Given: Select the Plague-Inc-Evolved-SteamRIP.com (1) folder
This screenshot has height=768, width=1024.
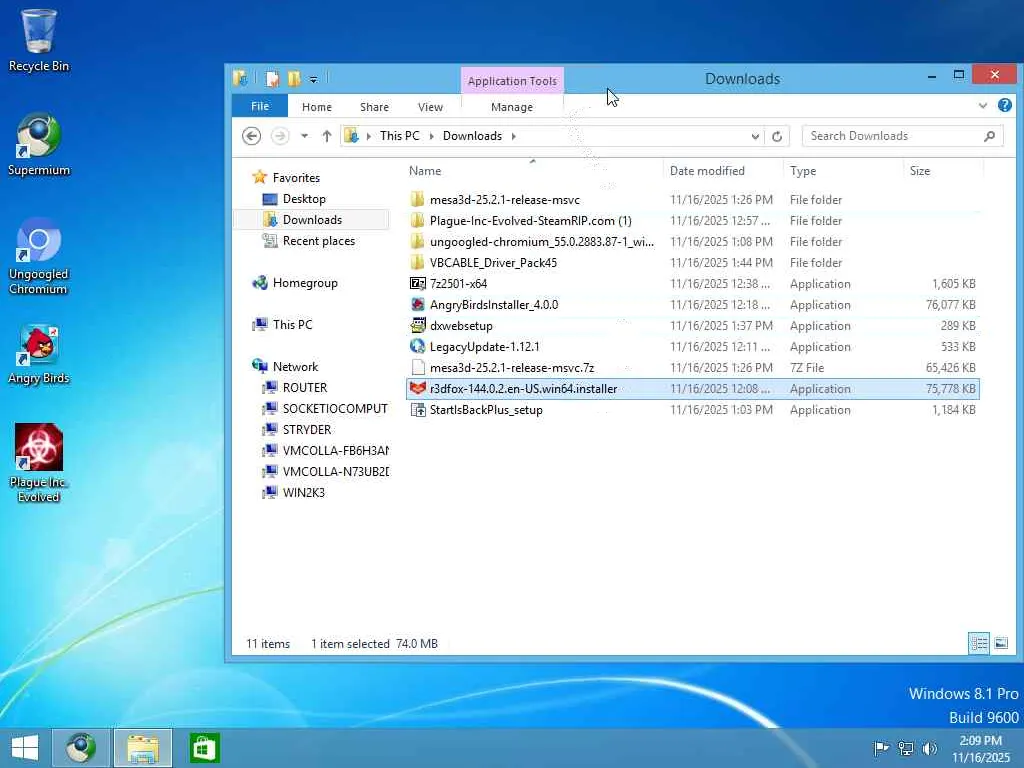Looking at the screenshot, I should click(x=693, y=221).
